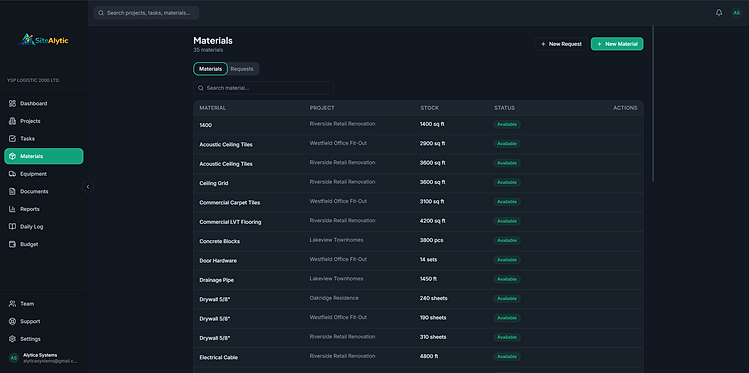Click the Settings gear icon

coord(12,339)
